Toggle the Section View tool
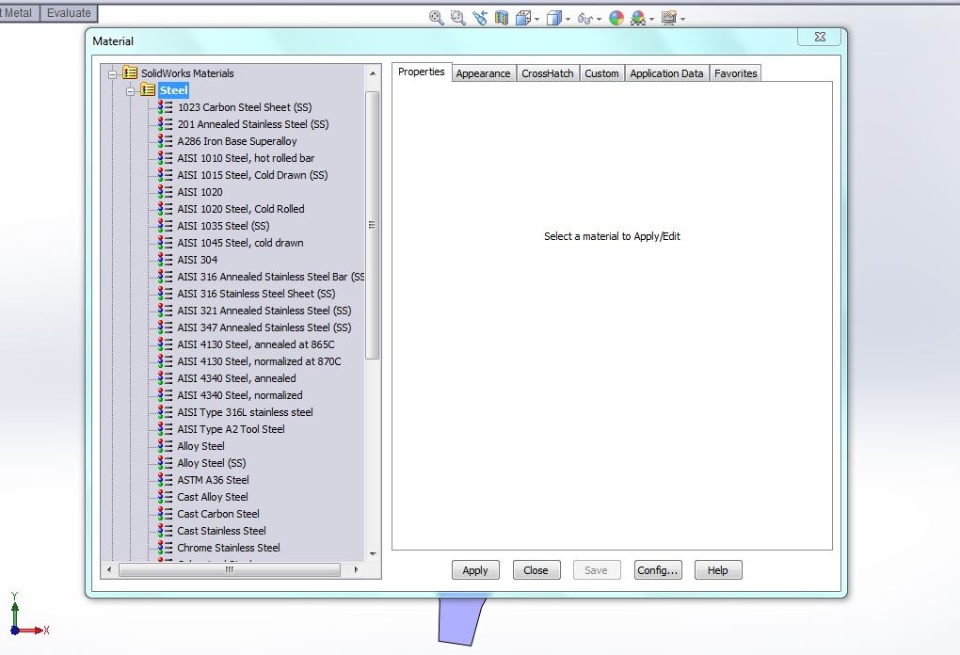 pyautogui.click(x=501, y=18)
